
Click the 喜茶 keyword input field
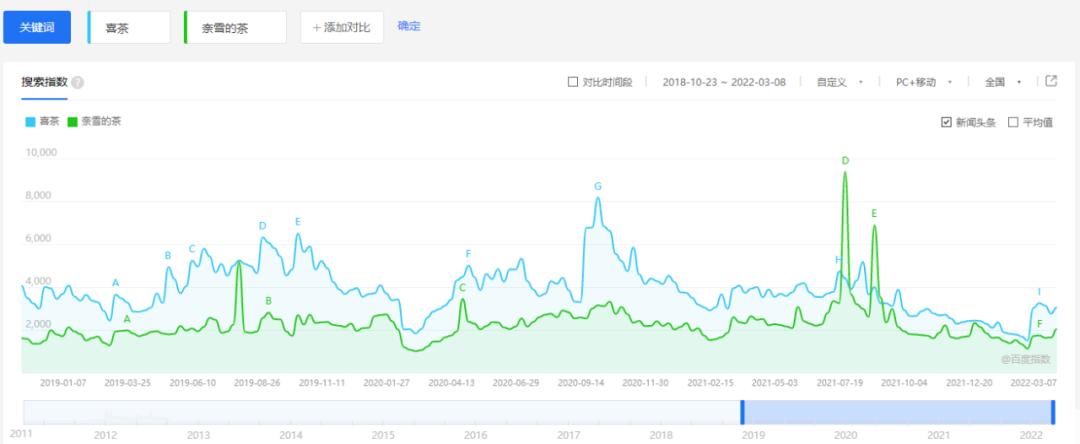(129, 28)
